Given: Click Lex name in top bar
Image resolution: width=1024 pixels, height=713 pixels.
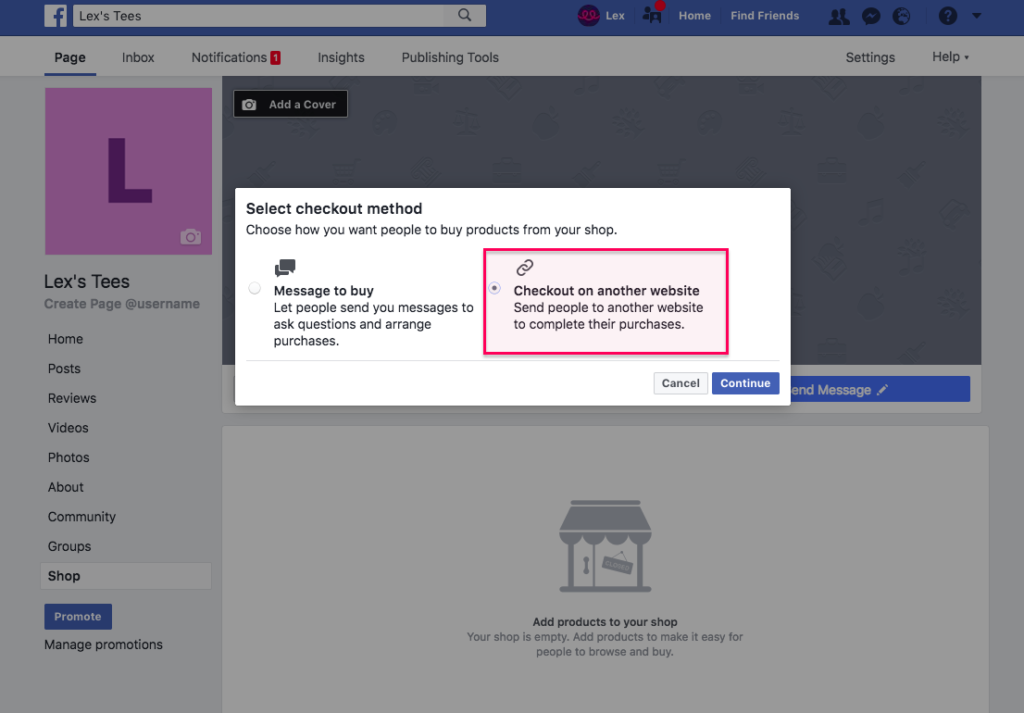Looking at the screenshot, I should (x=615, y=16).
